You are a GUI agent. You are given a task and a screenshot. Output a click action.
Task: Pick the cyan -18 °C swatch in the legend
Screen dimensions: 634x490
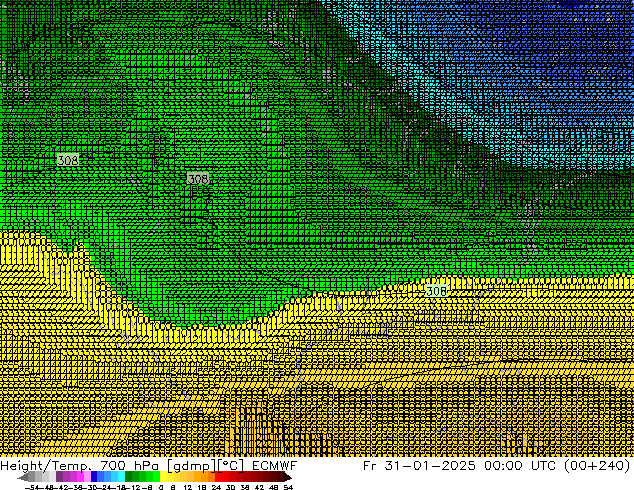tap(121, 476)
